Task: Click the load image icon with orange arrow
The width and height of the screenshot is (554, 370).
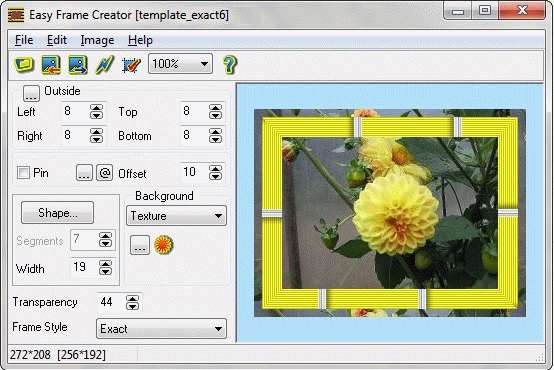Action: pos(51,65)
